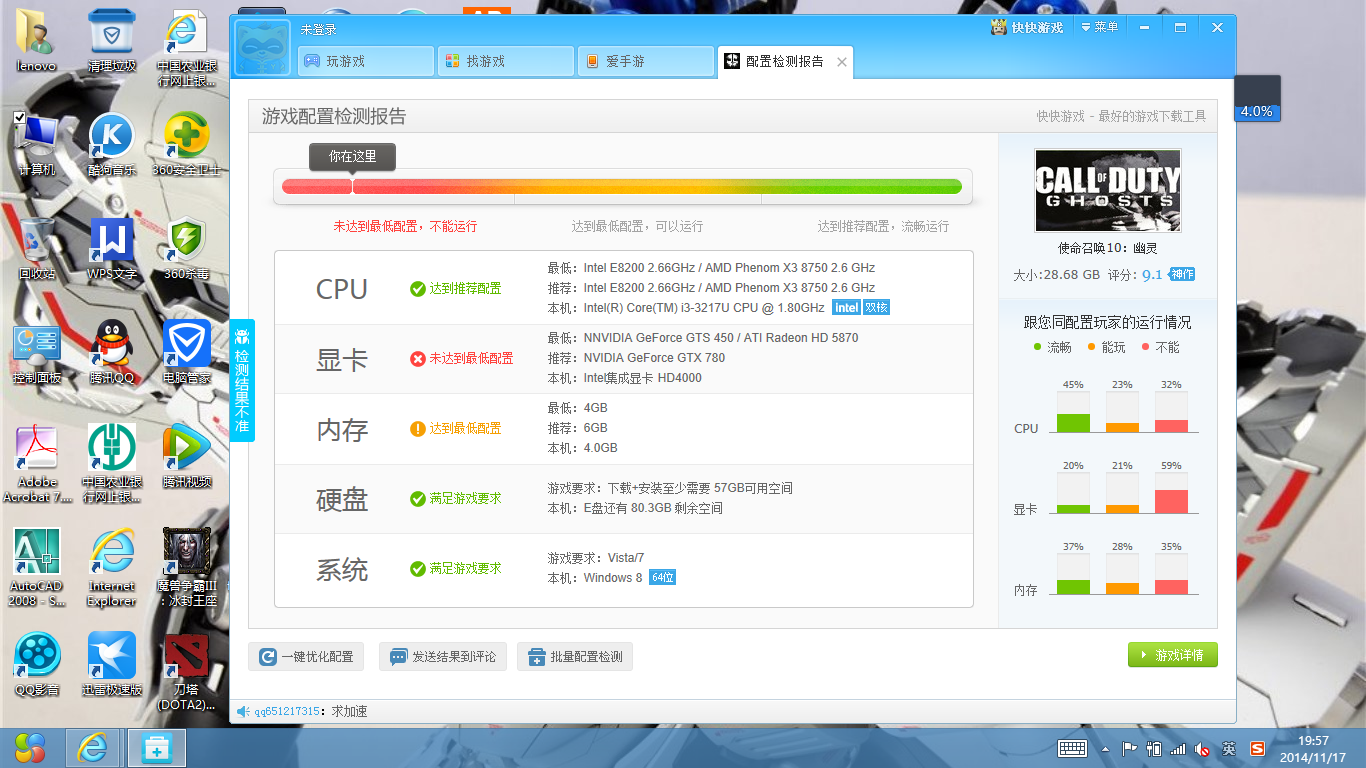Open the Action Center flag icon
Screen dimensions: 1366x768
click(x=1129, y=748)
